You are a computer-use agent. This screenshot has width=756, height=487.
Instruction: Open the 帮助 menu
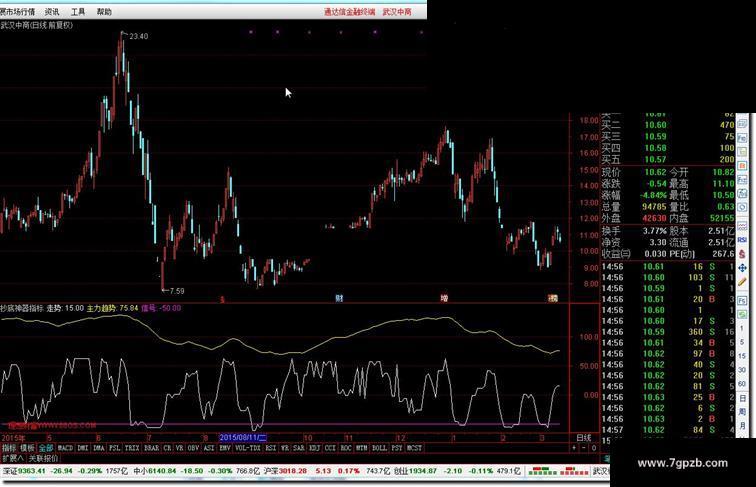tap(104, 12)
